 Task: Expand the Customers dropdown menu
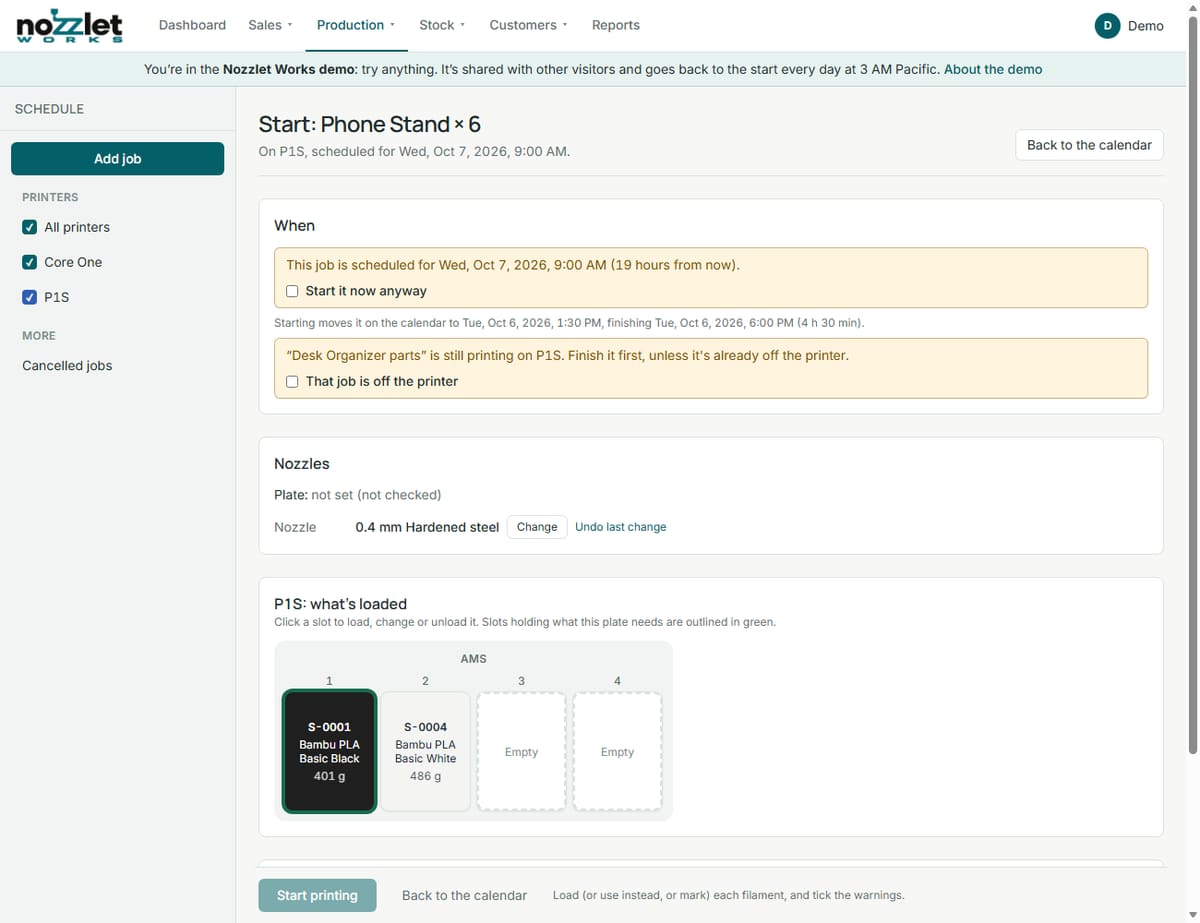click(x=528, y=25)
